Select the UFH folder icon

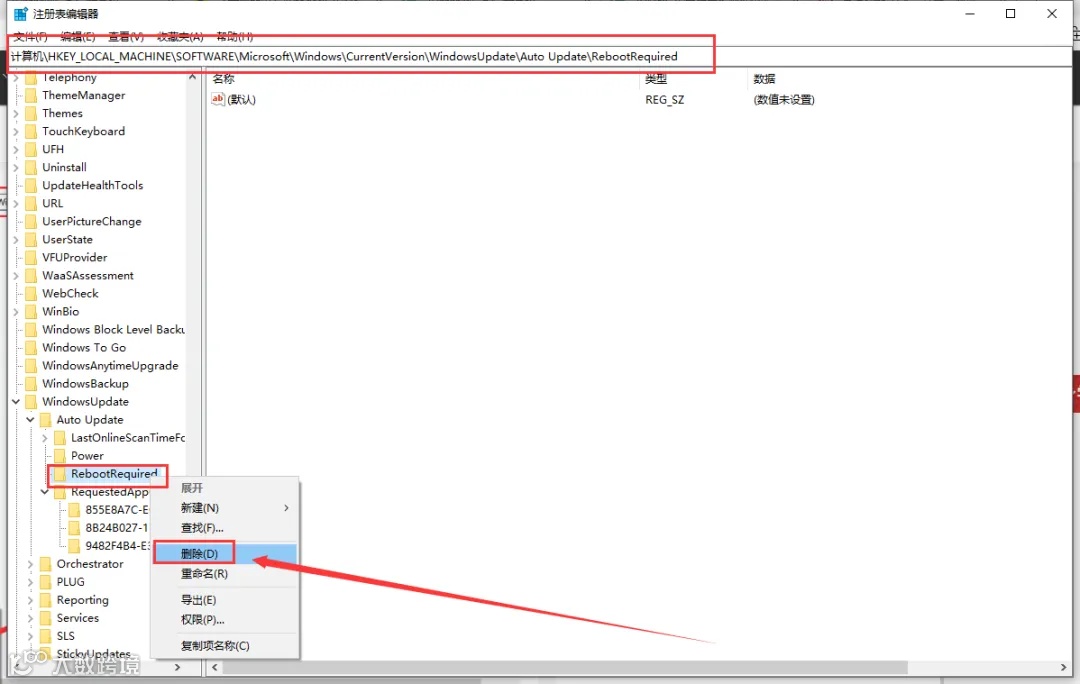point(30,149)
